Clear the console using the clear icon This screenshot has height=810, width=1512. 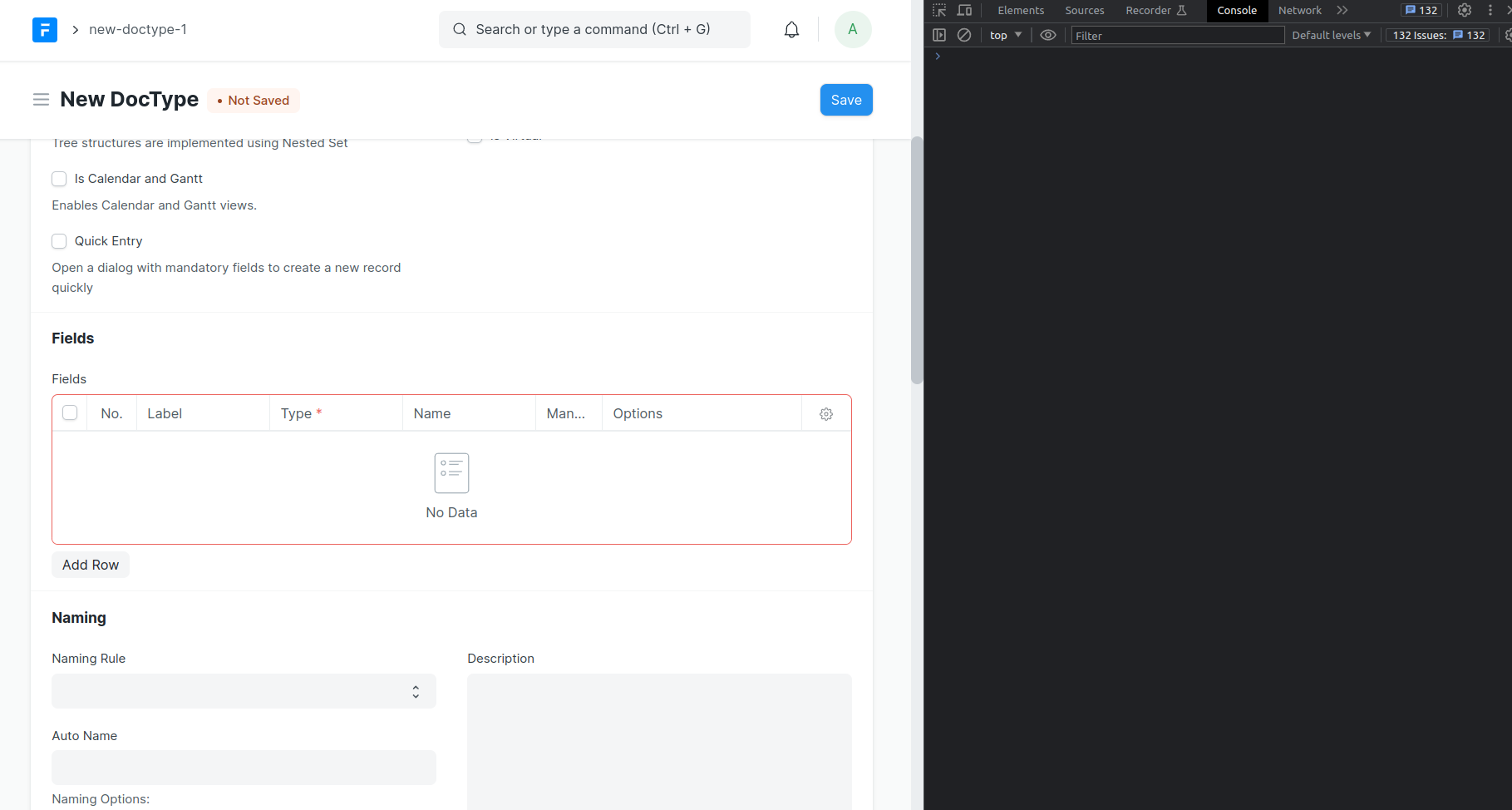[964, 35]
